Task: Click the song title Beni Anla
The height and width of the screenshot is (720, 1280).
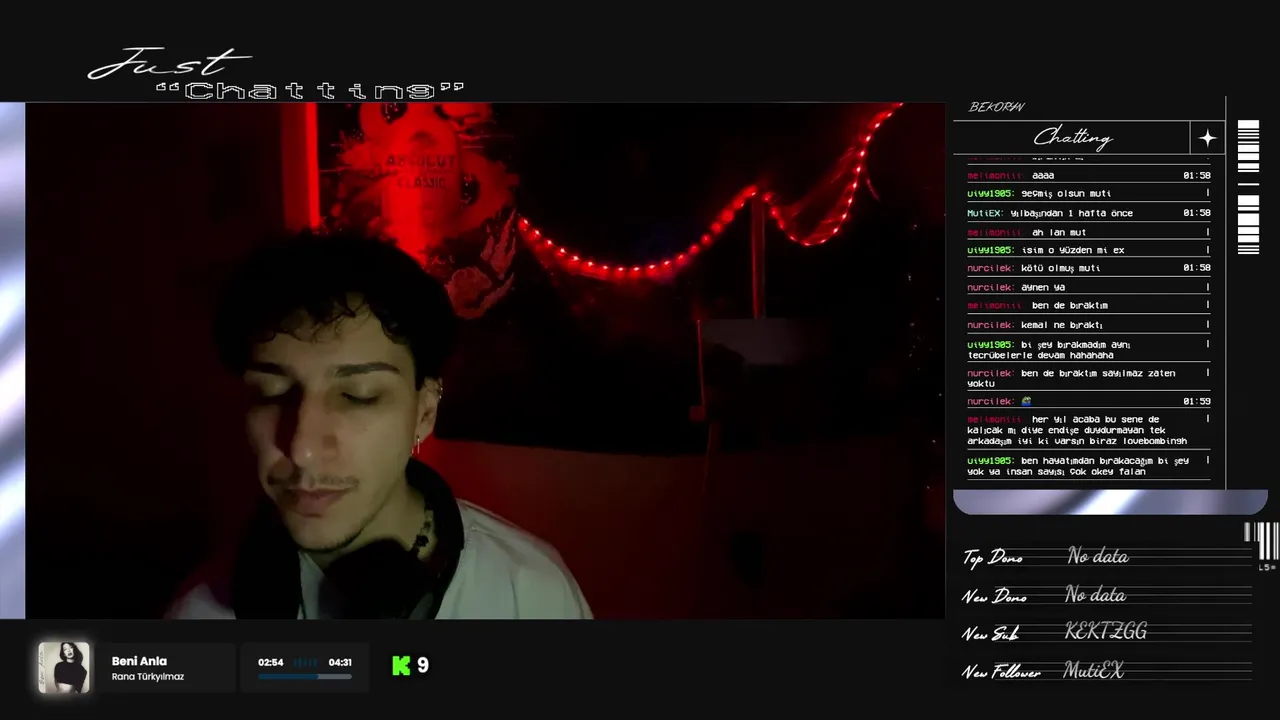Action: click(x=139, y=661)
